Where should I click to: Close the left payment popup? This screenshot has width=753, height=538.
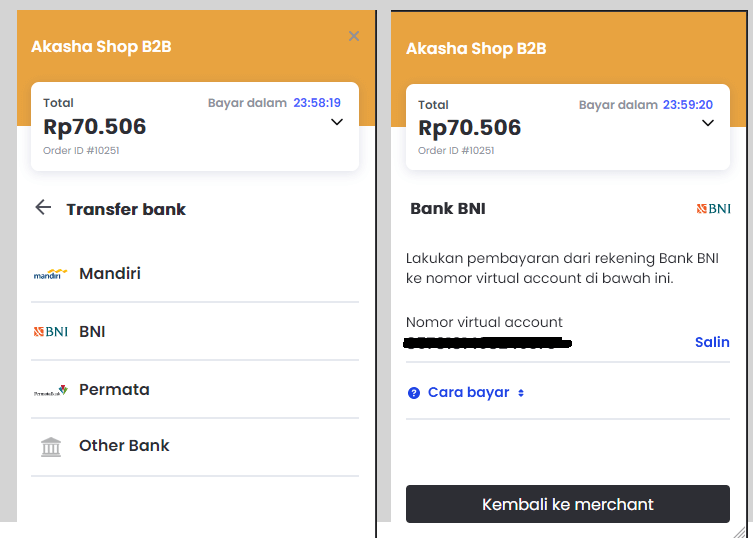coord(353,36)
